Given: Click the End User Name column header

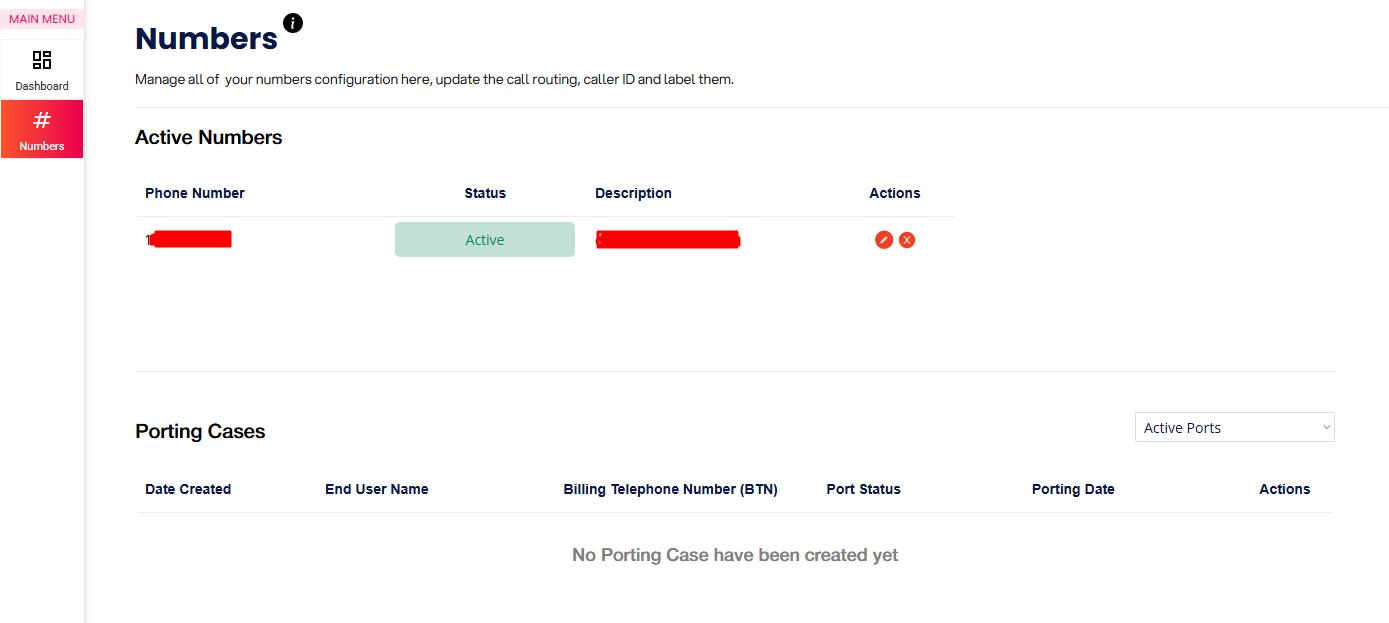Looking at the screenshot, I should [x=376, y=489].
